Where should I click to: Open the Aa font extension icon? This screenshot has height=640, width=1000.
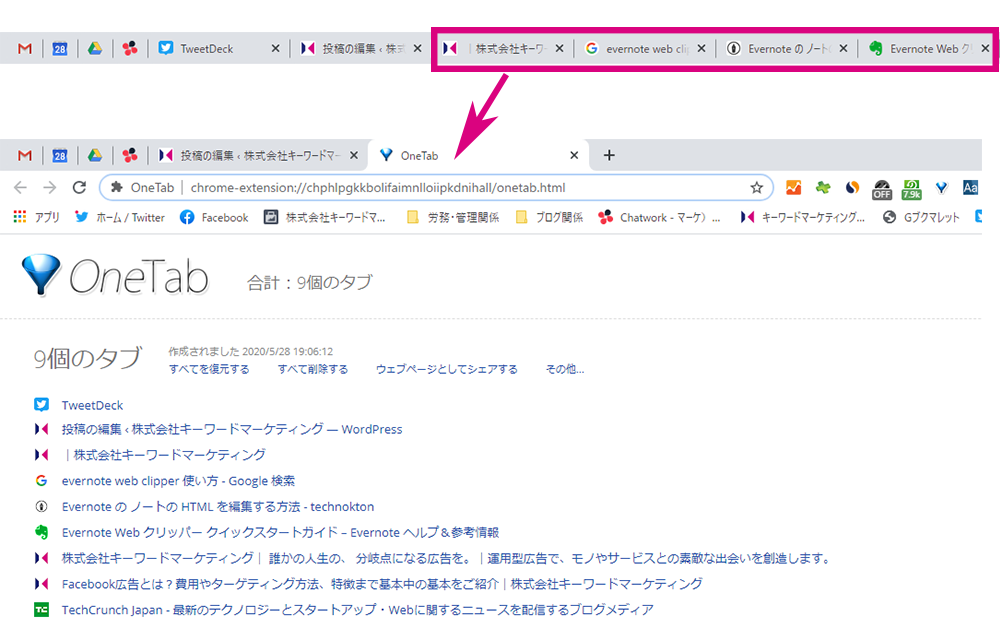[970, 187]
